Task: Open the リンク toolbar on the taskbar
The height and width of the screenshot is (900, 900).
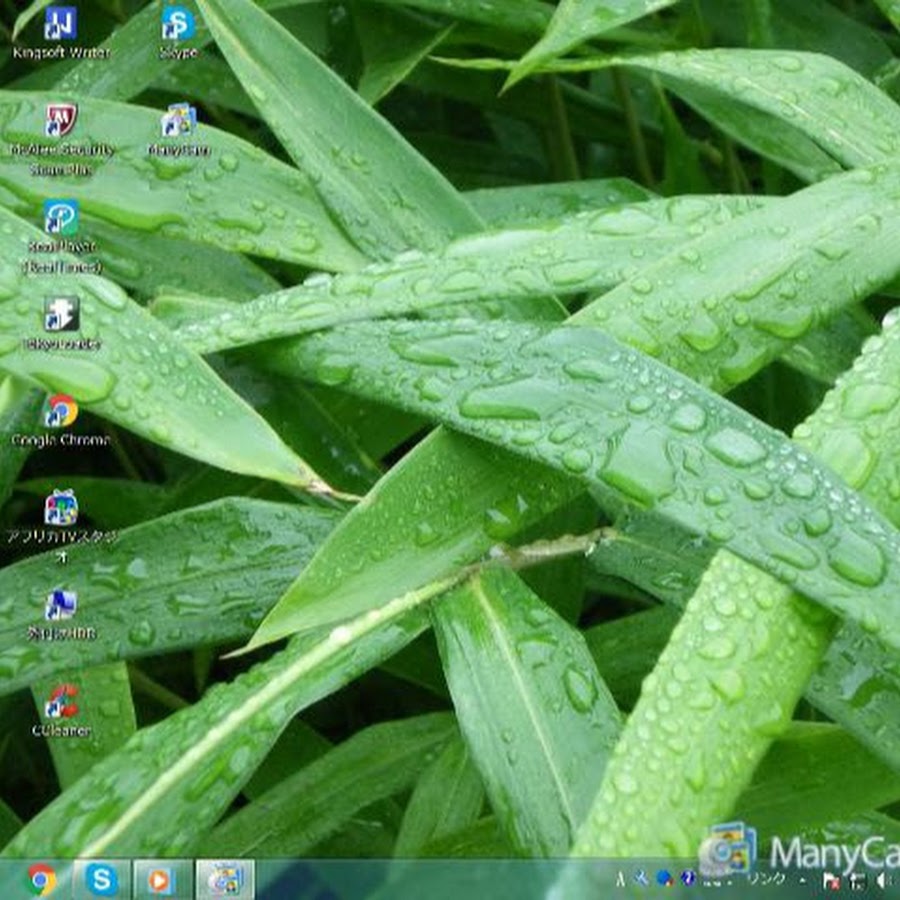Action: point(766,878)
